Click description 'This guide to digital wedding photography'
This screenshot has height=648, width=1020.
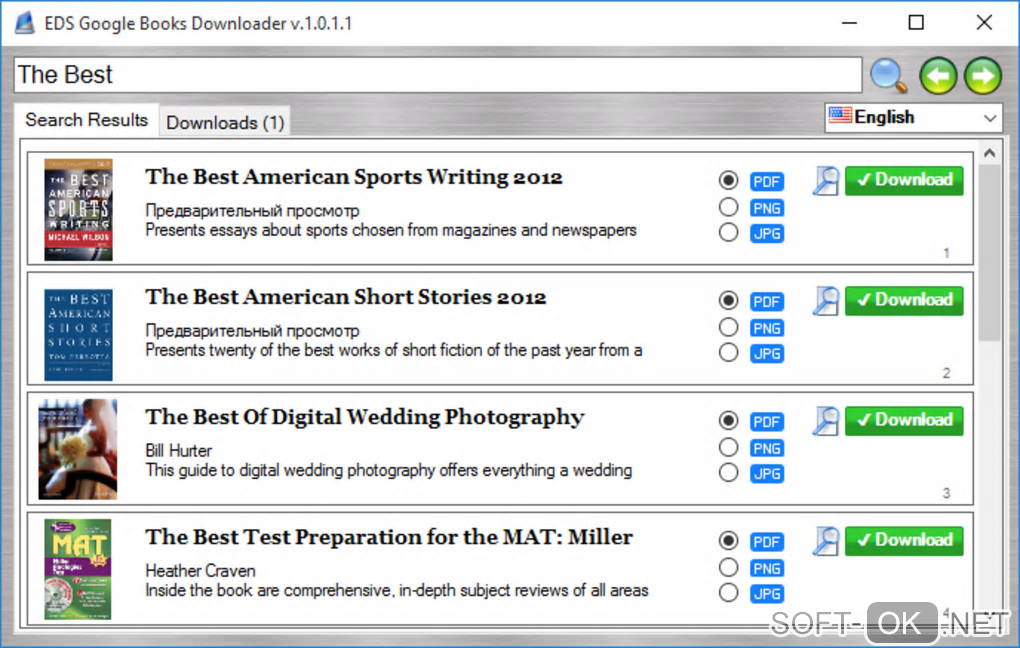point(388,470)
